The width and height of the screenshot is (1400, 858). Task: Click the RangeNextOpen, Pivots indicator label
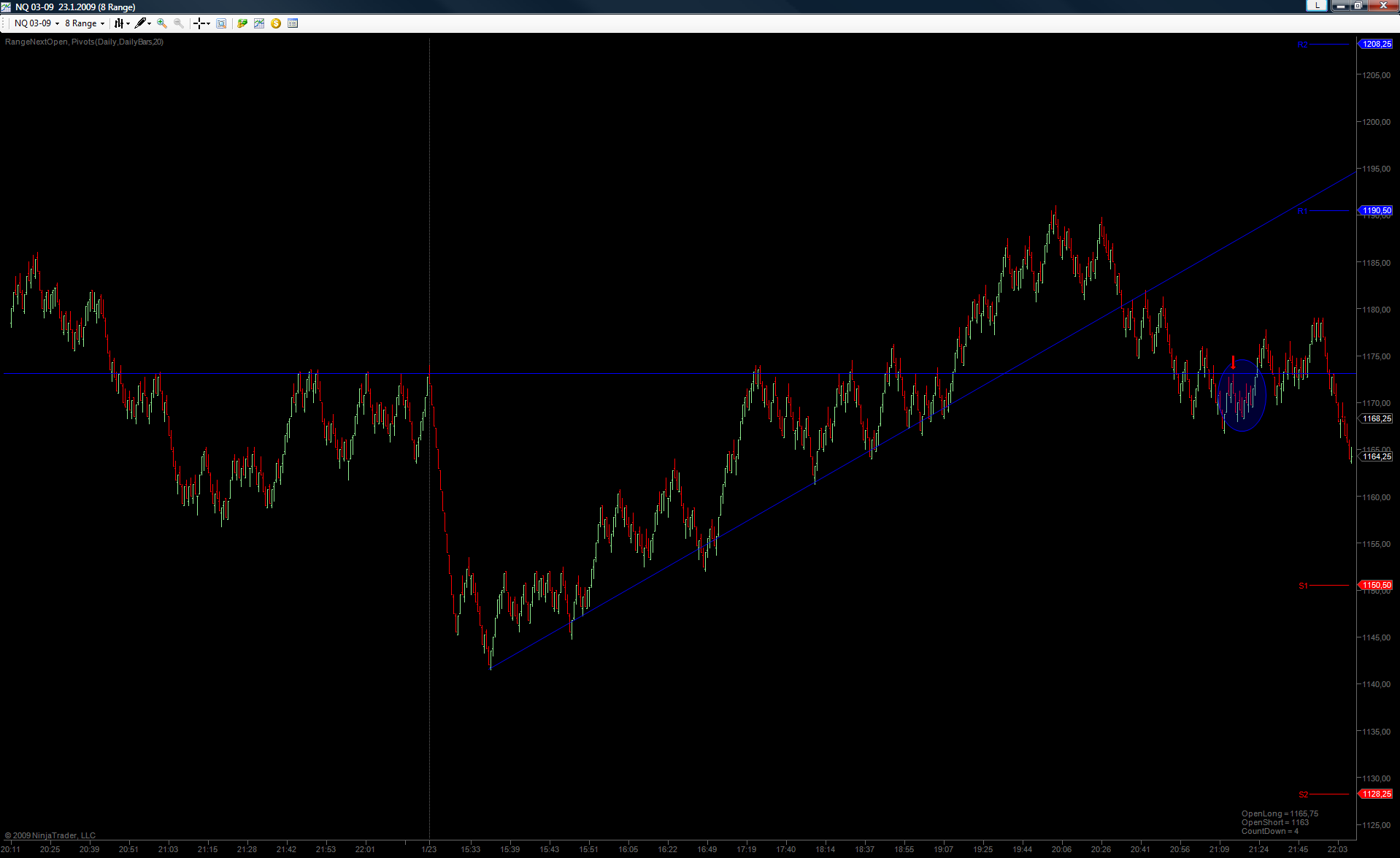tap(85, 42)
